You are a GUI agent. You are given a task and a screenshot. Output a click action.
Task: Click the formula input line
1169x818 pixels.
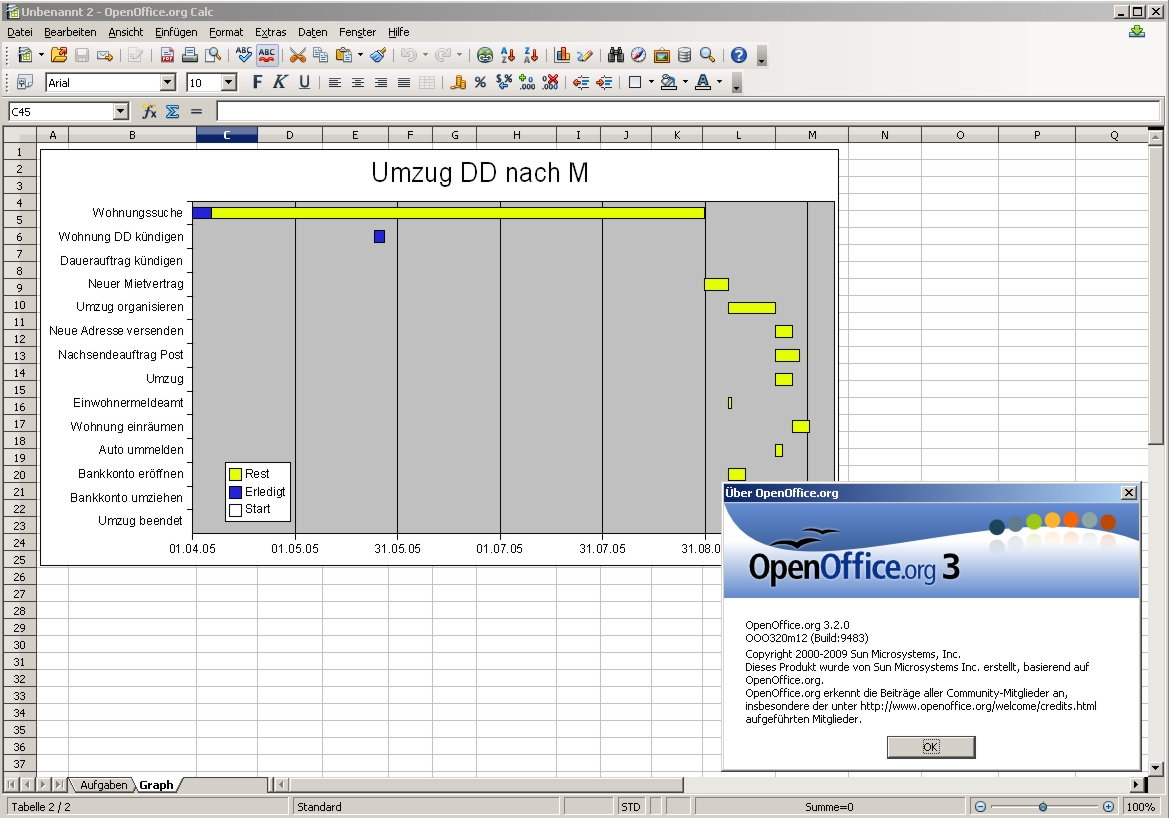click(687, 112)
